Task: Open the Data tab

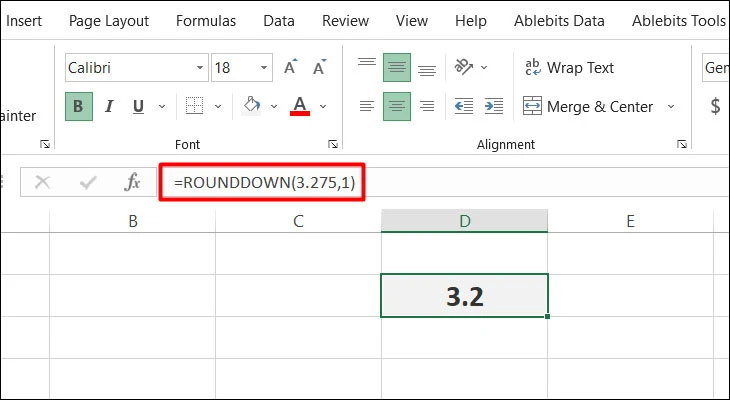Action: click(x=279, y=21)
